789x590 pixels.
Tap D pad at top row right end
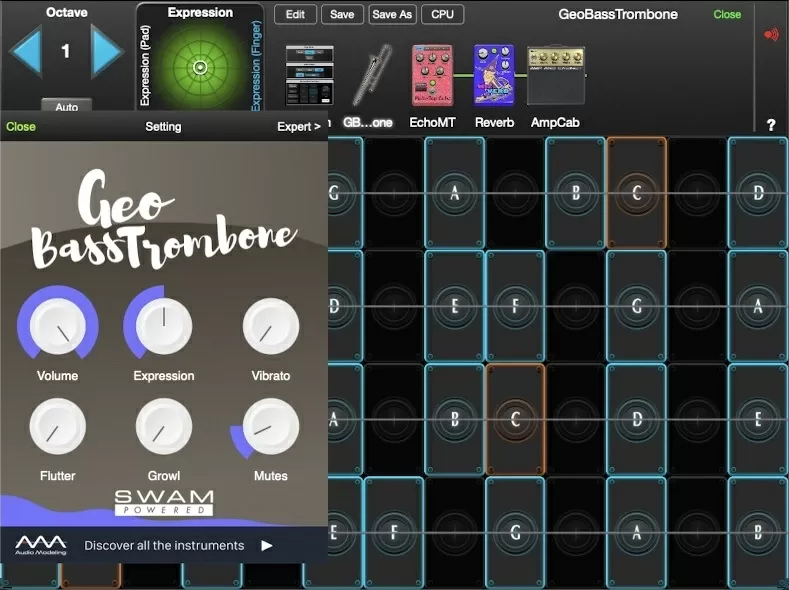click(x=758, y=193)
